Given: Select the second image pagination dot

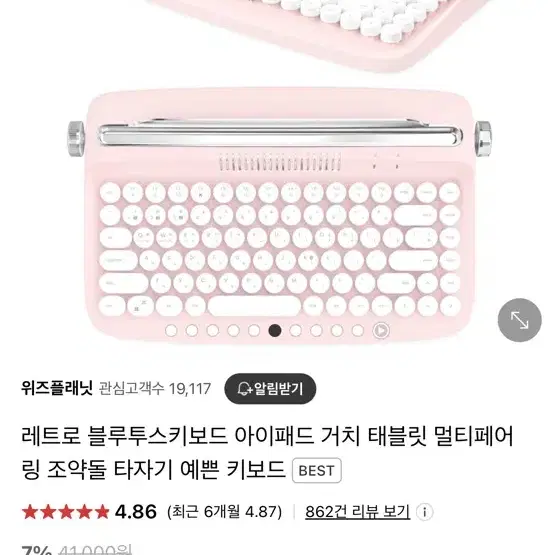Looking at the screenshot, I should [192, 331].
